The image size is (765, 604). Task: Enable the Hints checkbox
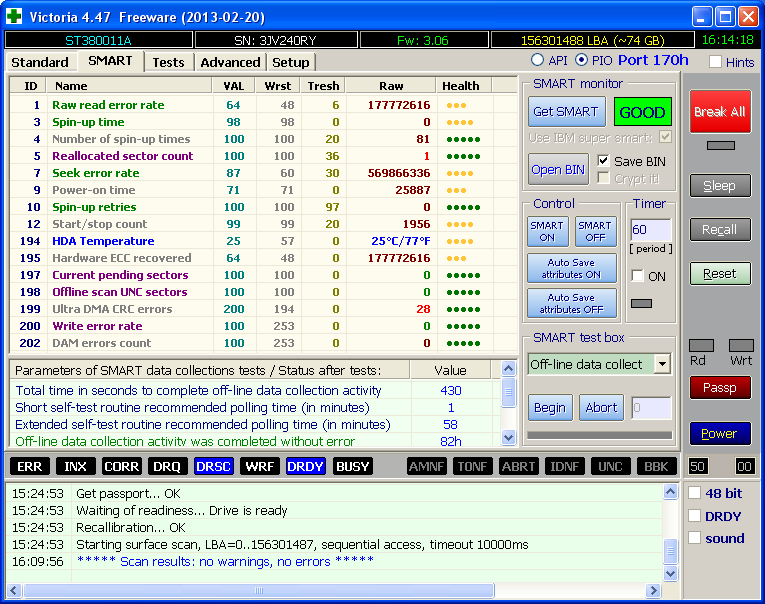tap(715, 62)
